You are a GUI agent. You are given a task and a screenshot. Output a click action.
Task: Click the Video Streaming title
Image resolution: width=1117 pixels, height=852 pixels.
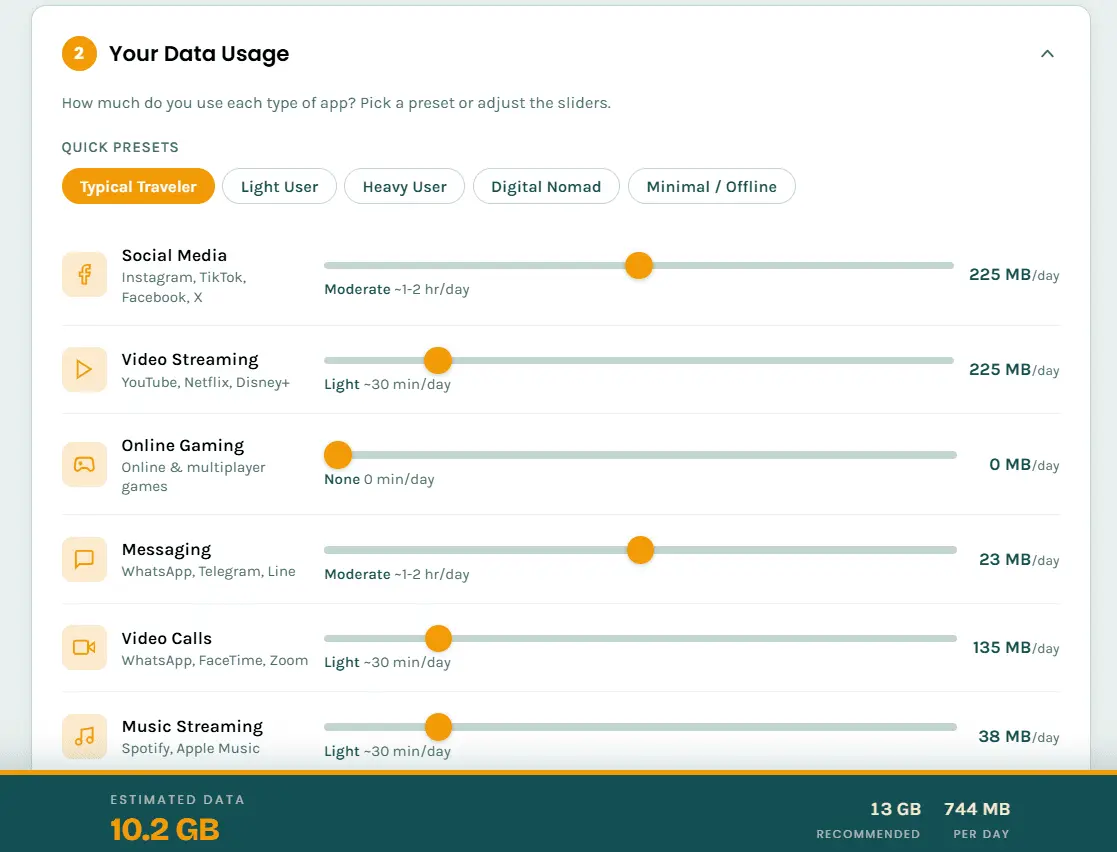[190, 359]
